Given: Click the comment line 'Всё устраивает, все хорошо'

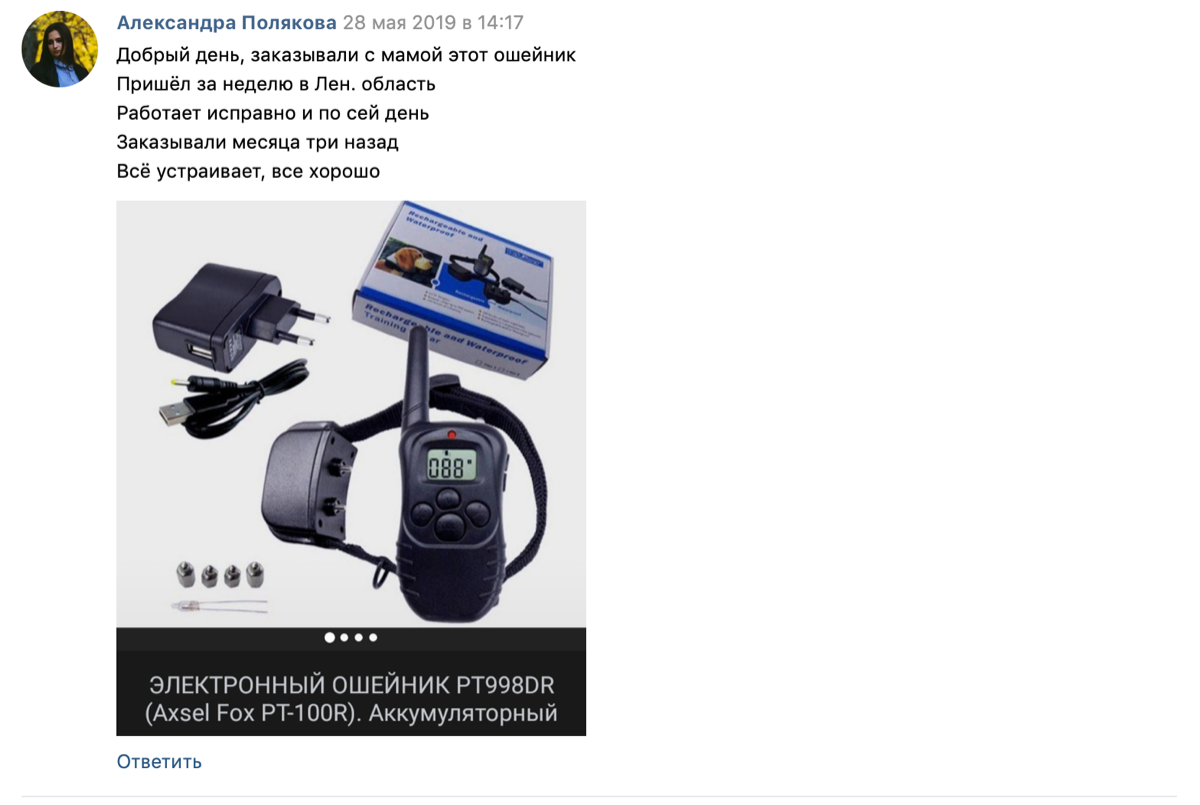Looking at the screenshot, I should pyautogui.click(x=248, y=171).
